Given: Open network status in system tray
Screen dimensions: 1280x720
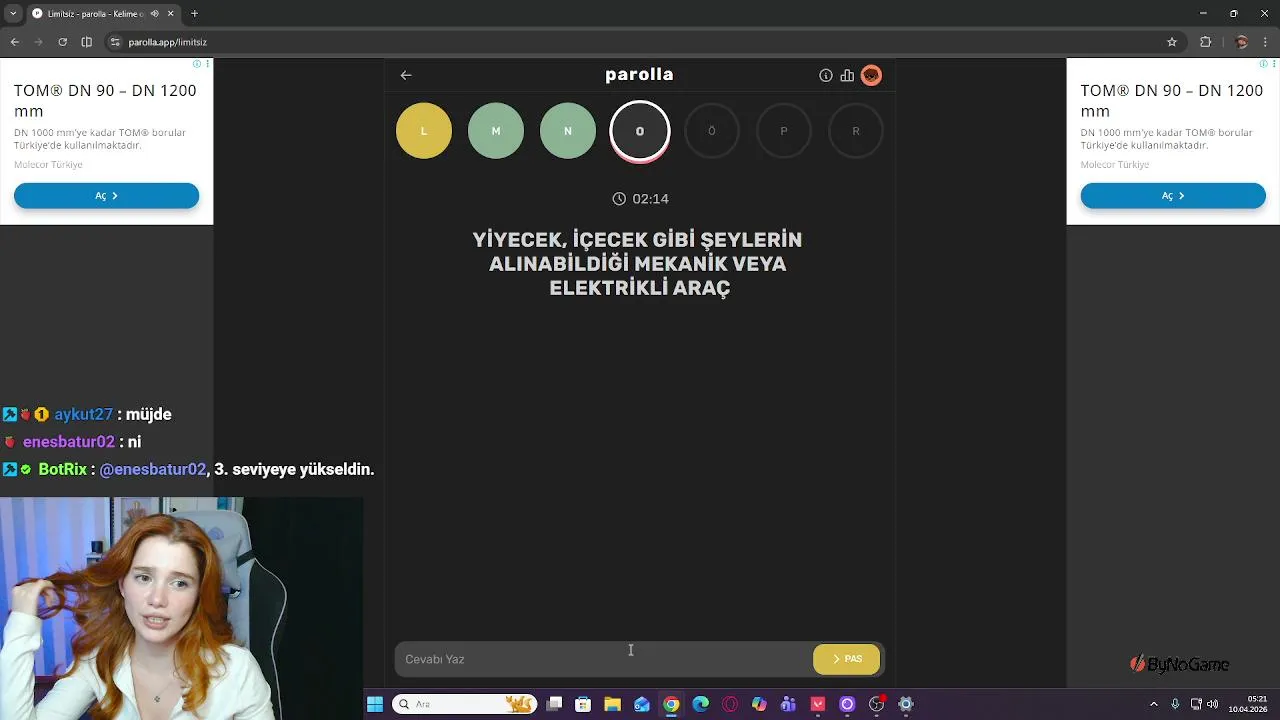Looking at the screenshot, I should tap(1196, 705).
